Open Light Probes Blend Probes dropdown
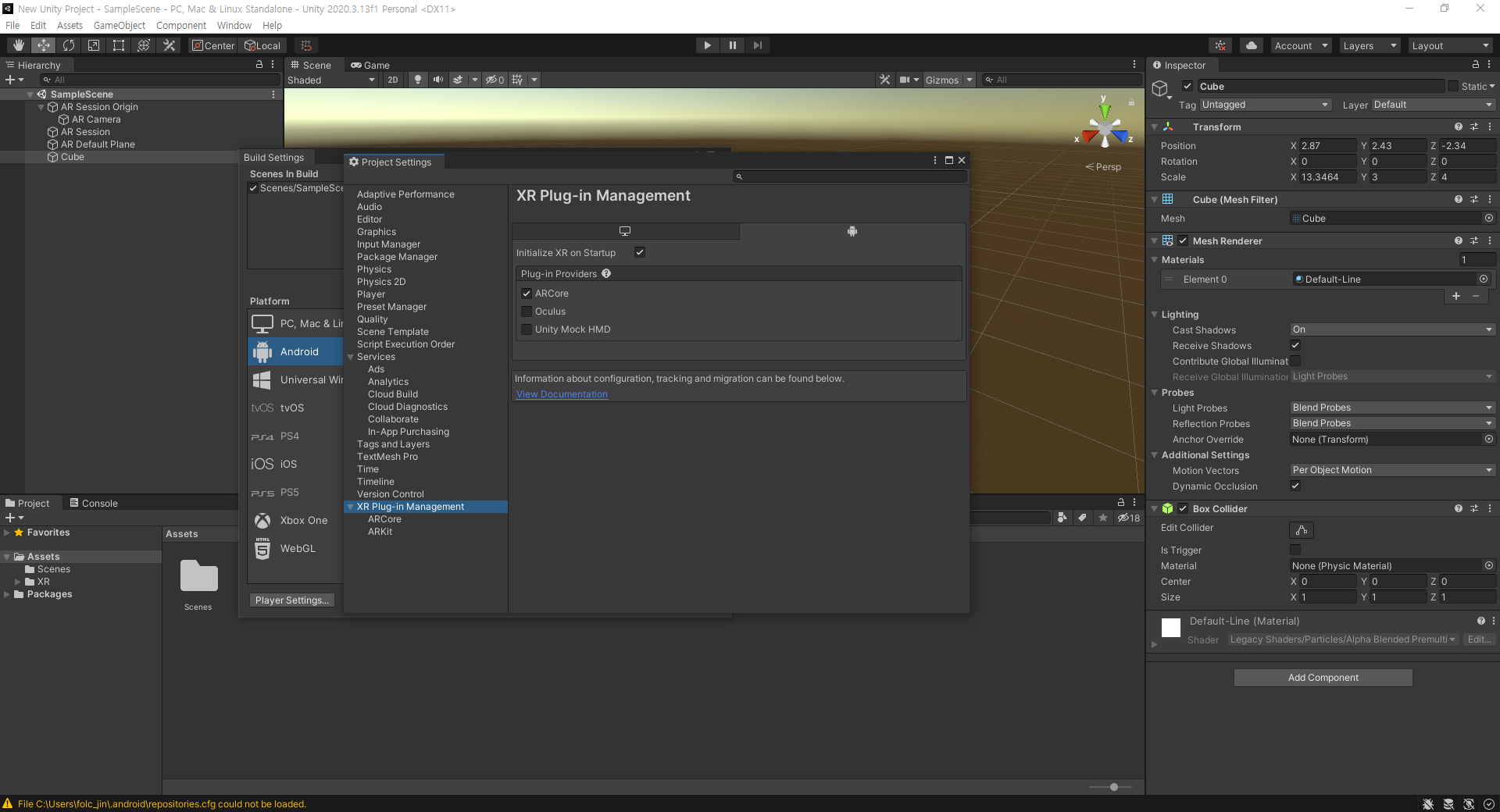 [x=1393, y=408]
